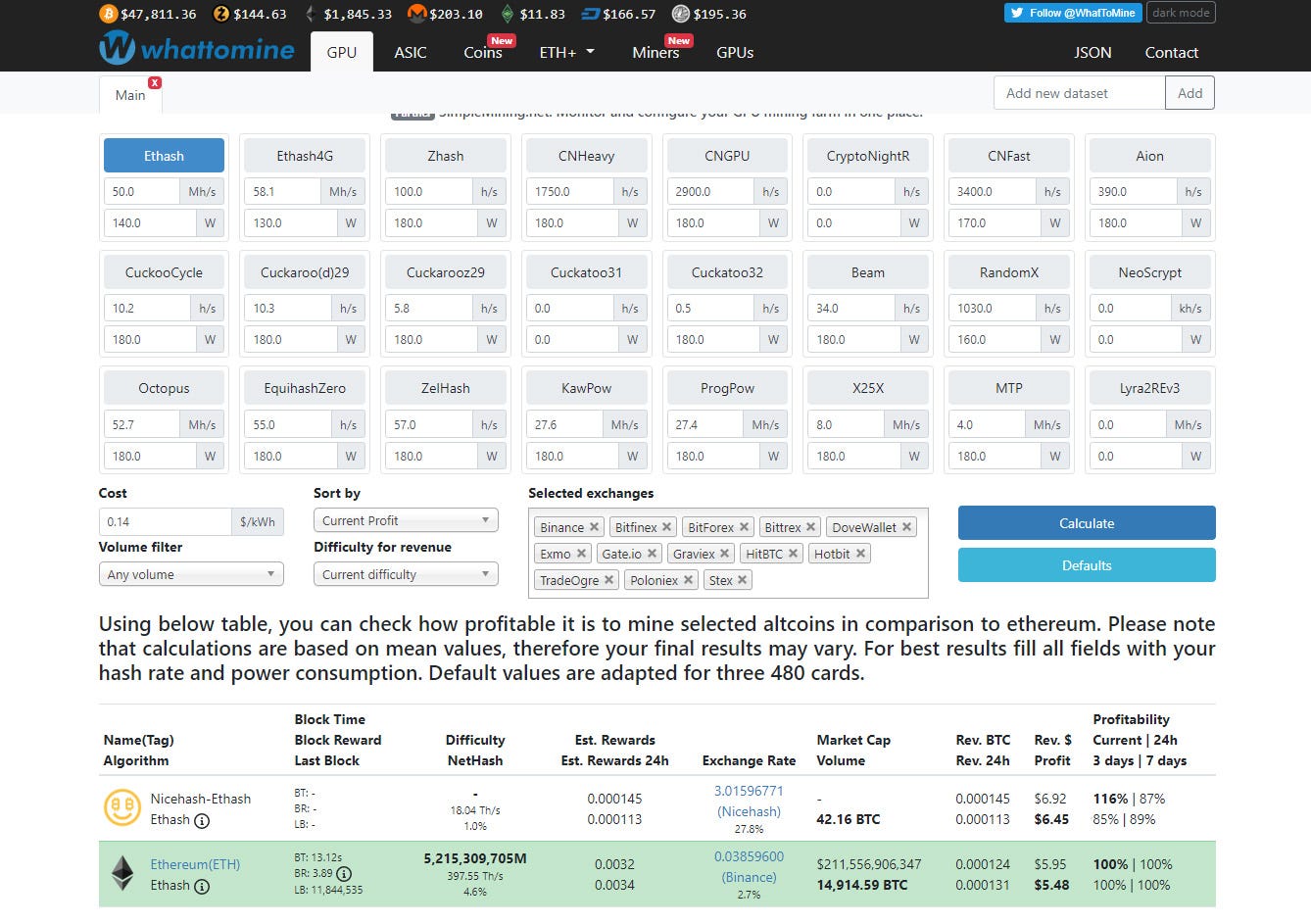
Task: Remove DoveWallet exchange tag
Action: (x=906, y=526)
